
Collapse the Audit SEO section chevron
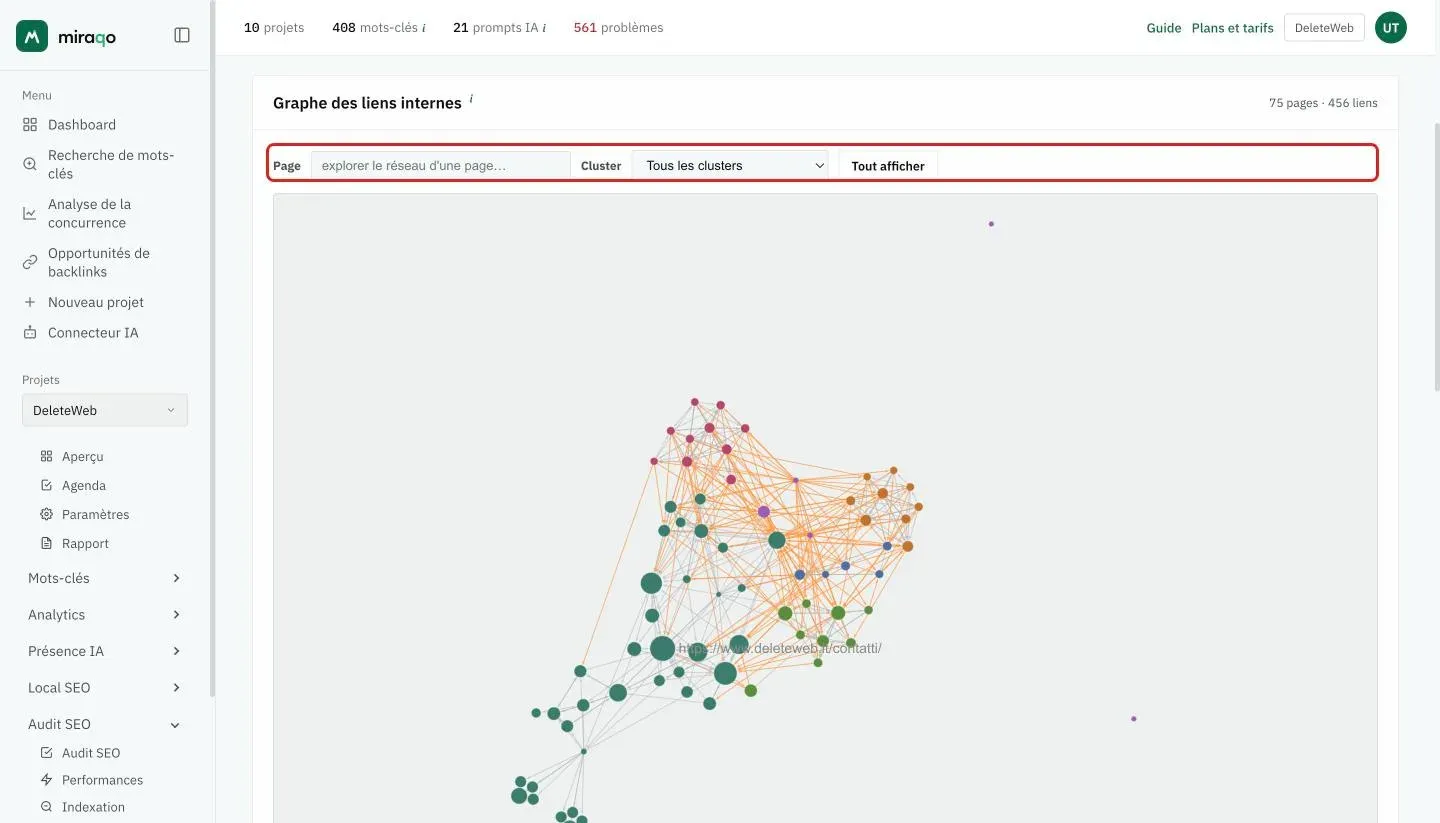coord(176,724)
